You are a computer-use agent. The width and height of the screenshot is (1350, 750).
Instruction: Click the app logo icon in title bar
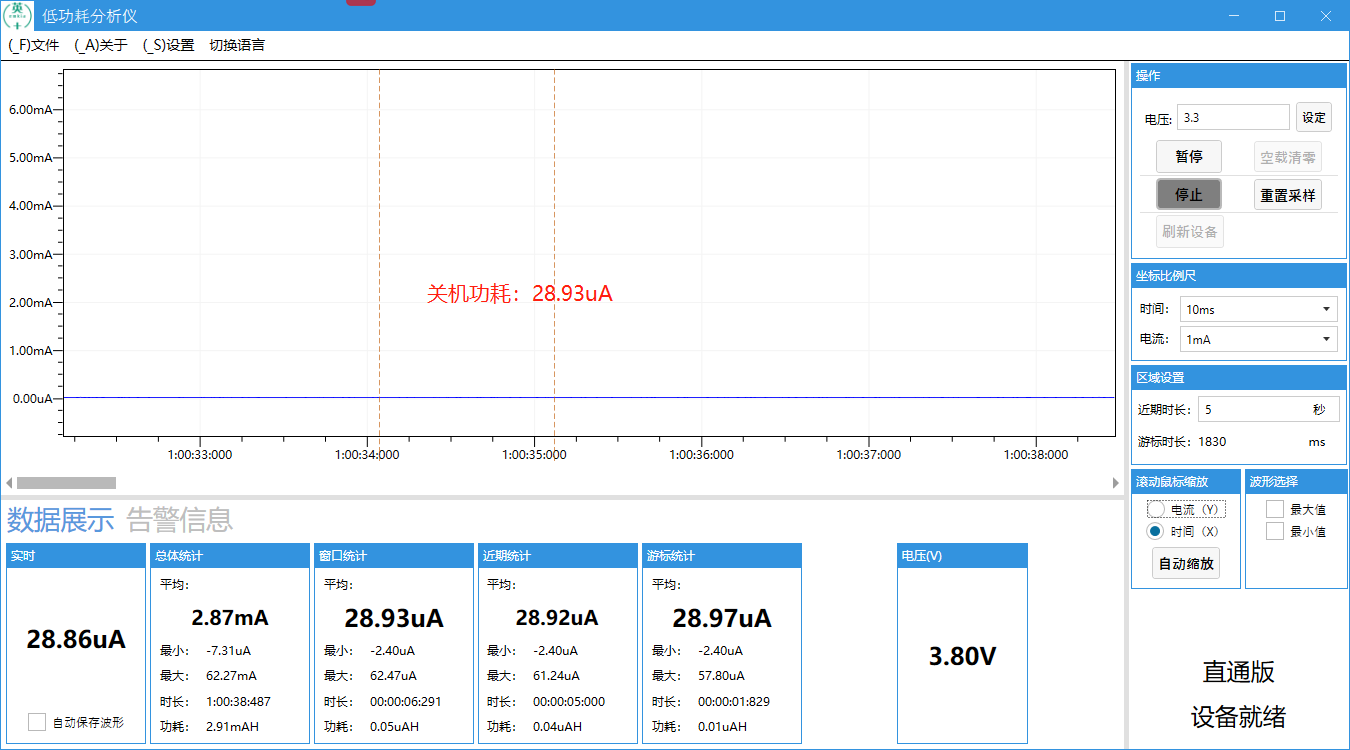point(17,16)
